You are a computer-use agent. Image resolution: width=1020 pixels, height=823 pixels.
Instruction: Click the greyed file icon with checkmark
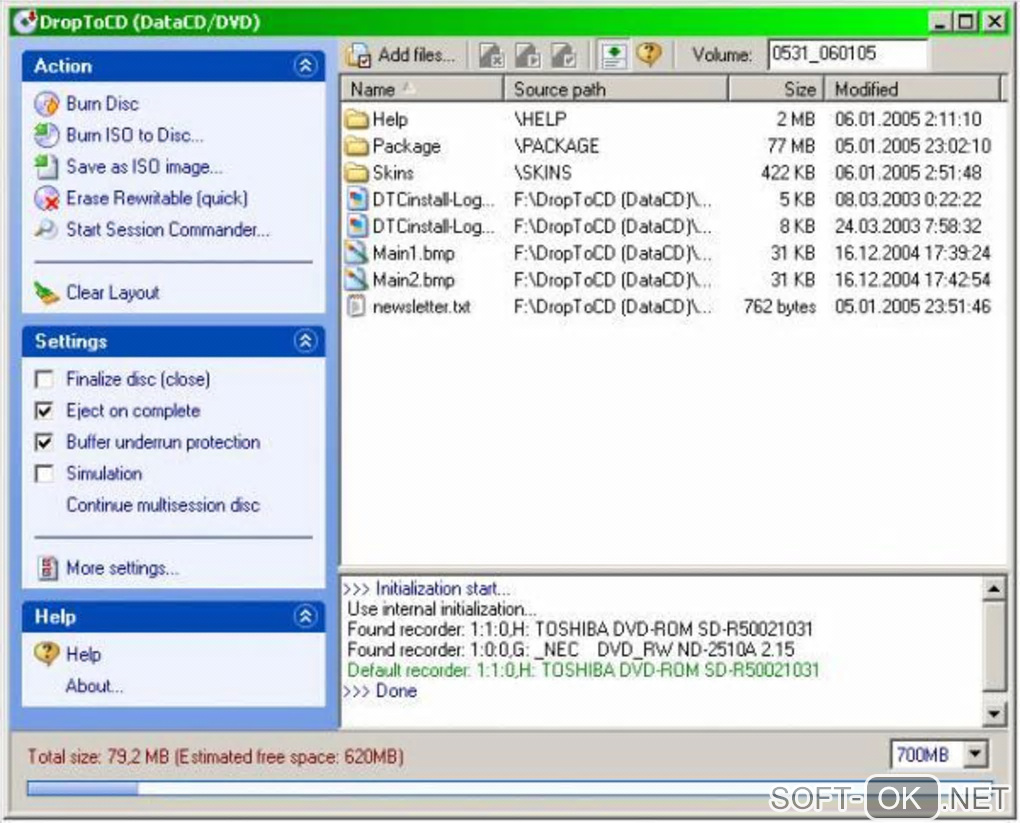coord(563,55)
